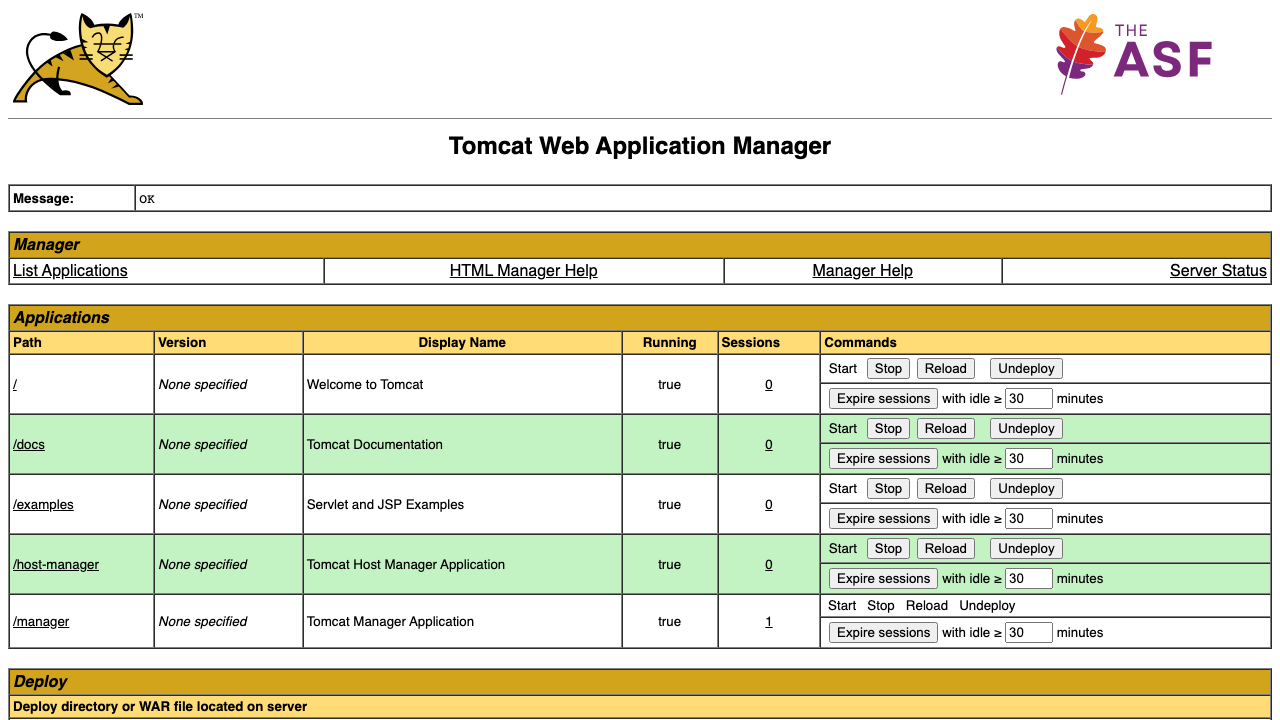Open sessions count 0 for root path
The image size is (1280, 720).
tap(769, 385)
